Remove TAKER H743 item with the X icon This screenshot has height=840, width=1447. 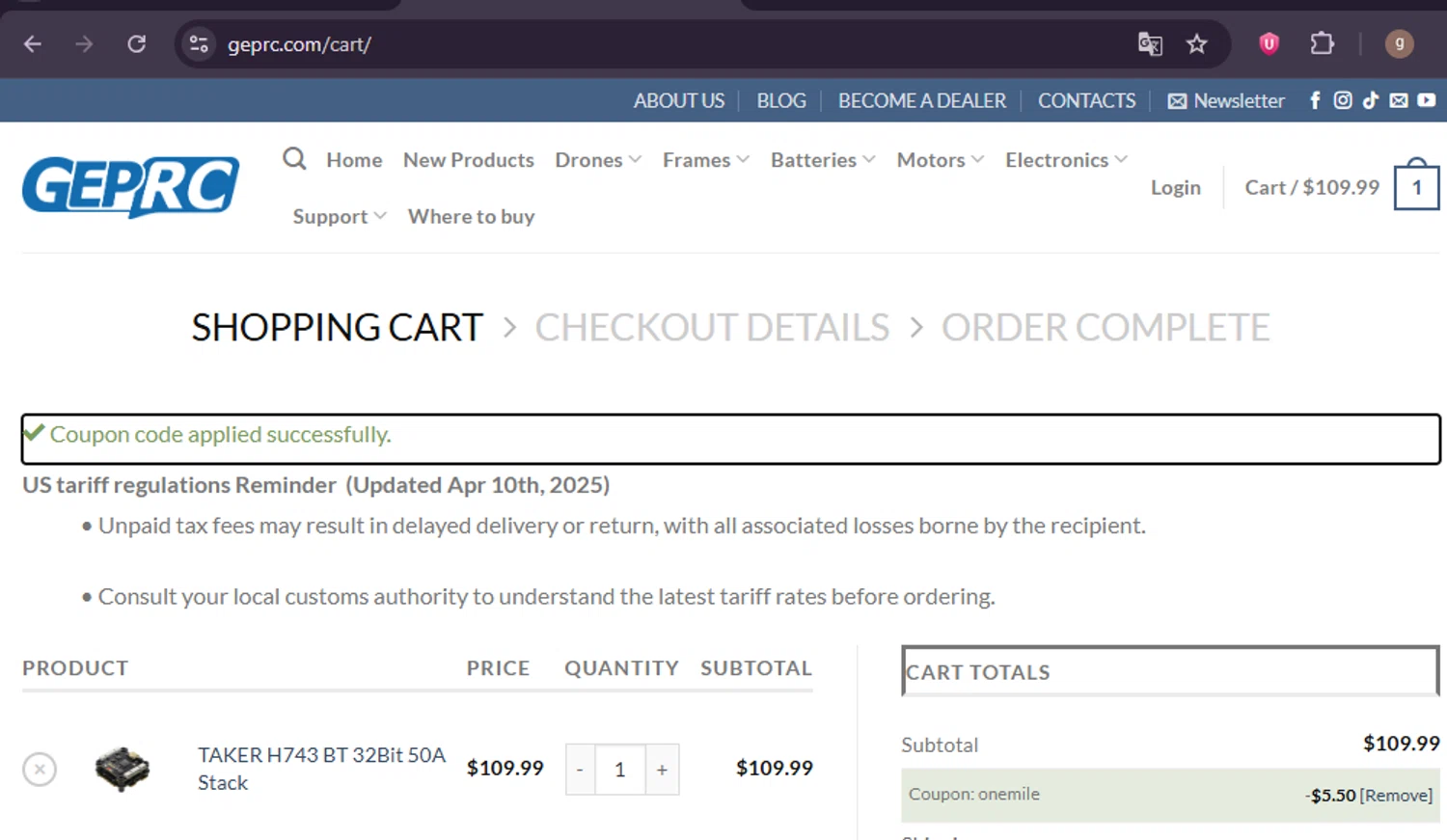40,770
